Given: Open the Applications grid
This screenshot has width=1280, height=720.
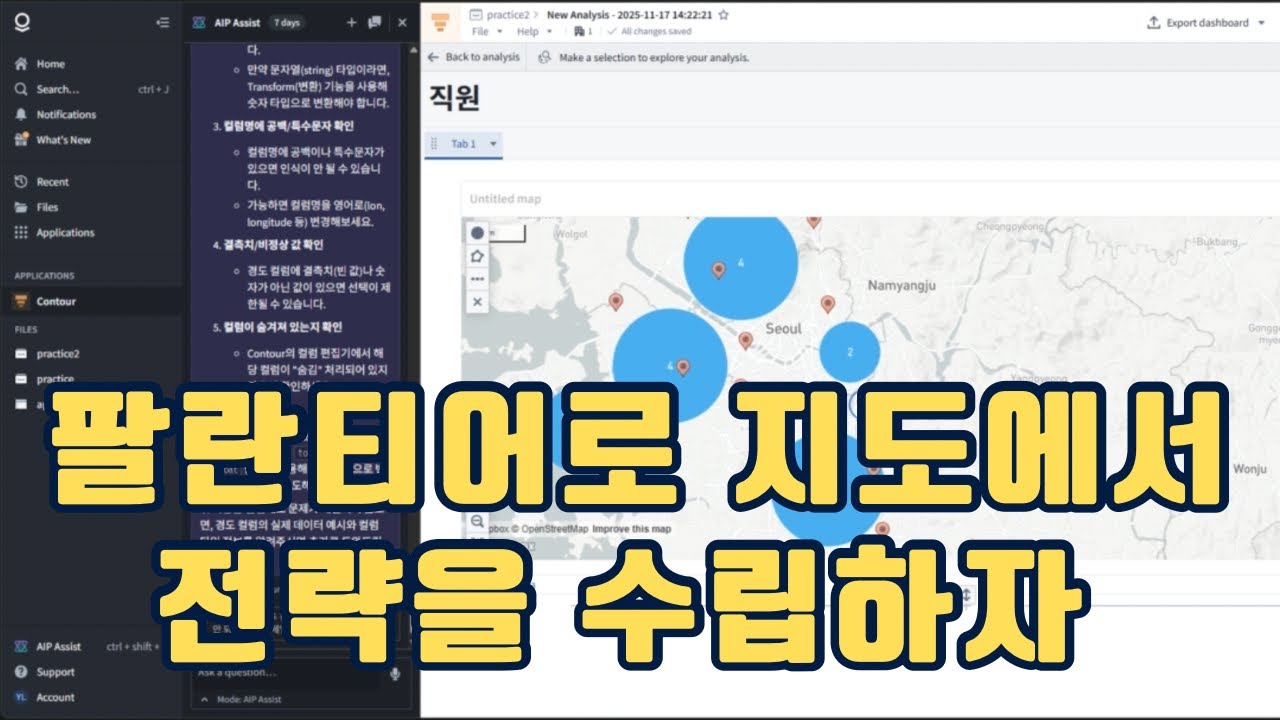Looking at the screenshot, I should [65, 233].
